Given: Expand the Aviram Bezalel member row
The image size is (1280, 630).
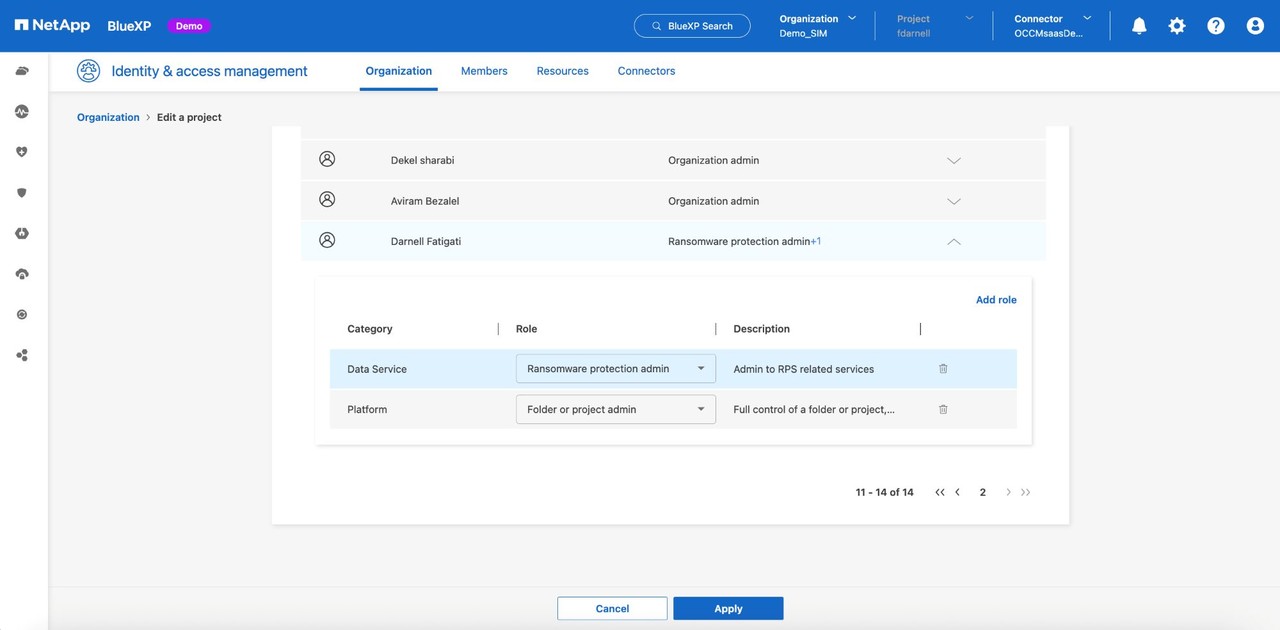Looking at the screenshot, I should pos(953,201).
